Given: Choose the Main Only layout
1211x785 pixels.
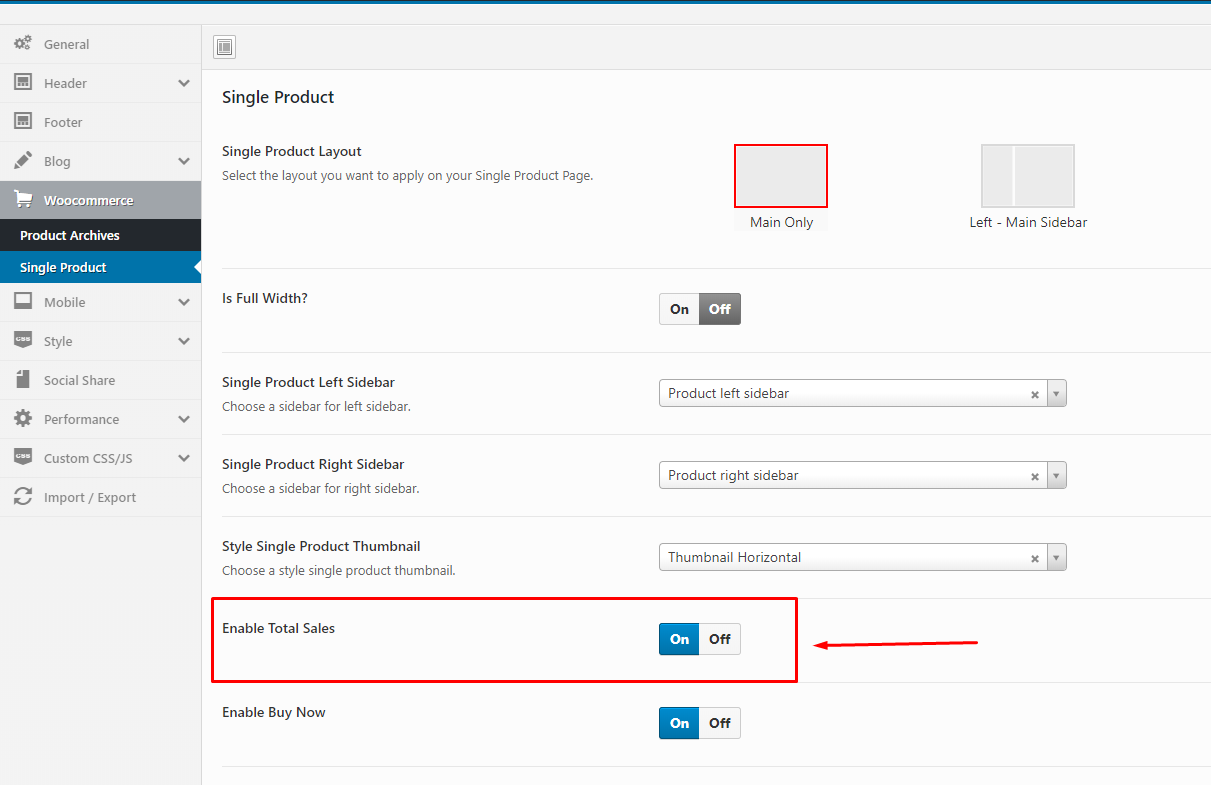Looking at the screenshot, I should [x=781, y=176].
